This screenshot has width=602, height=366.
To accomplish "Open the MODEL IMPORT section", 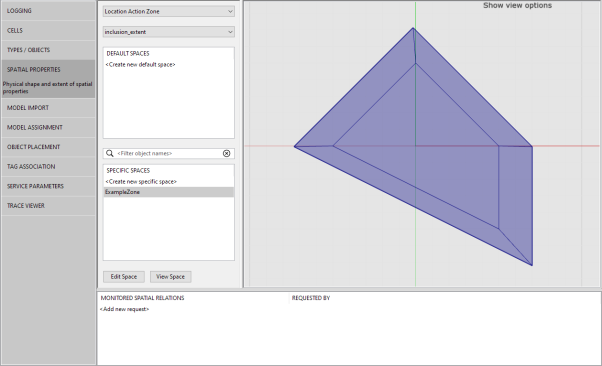I will (48, 108).
